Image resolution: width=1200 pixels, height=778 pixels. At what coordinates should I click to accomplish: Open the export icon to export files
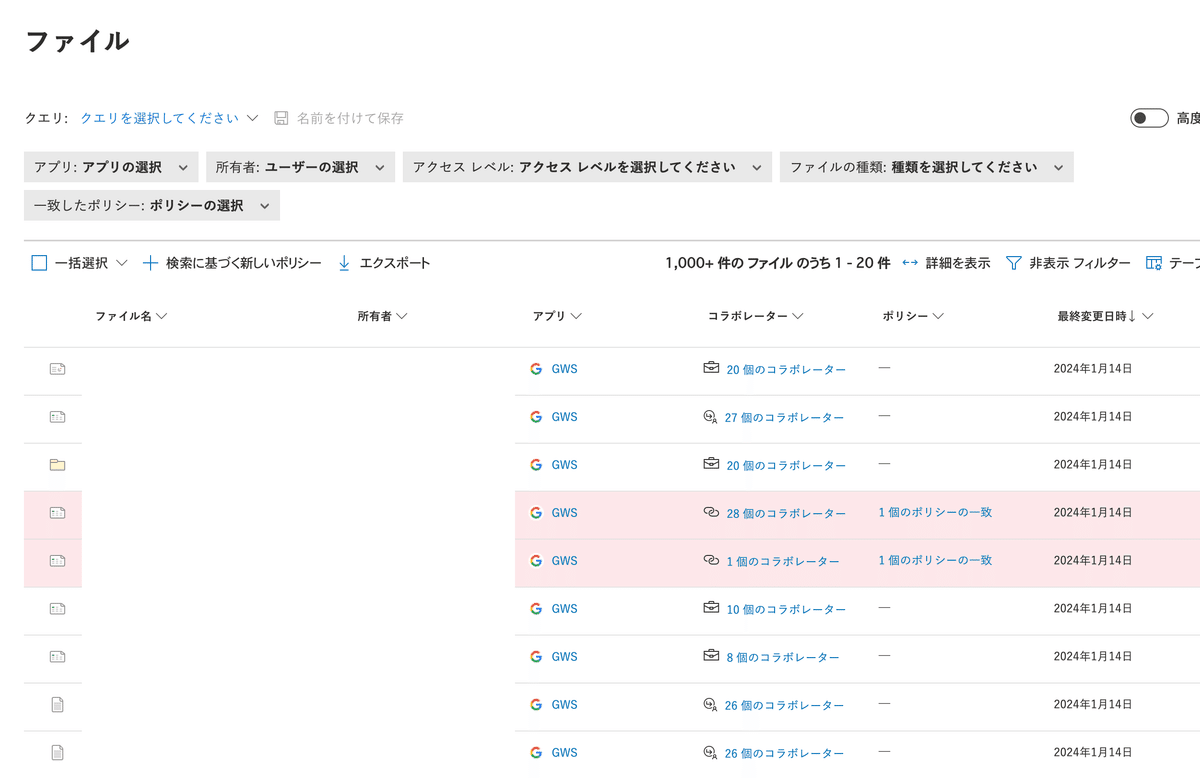point(344,262)
